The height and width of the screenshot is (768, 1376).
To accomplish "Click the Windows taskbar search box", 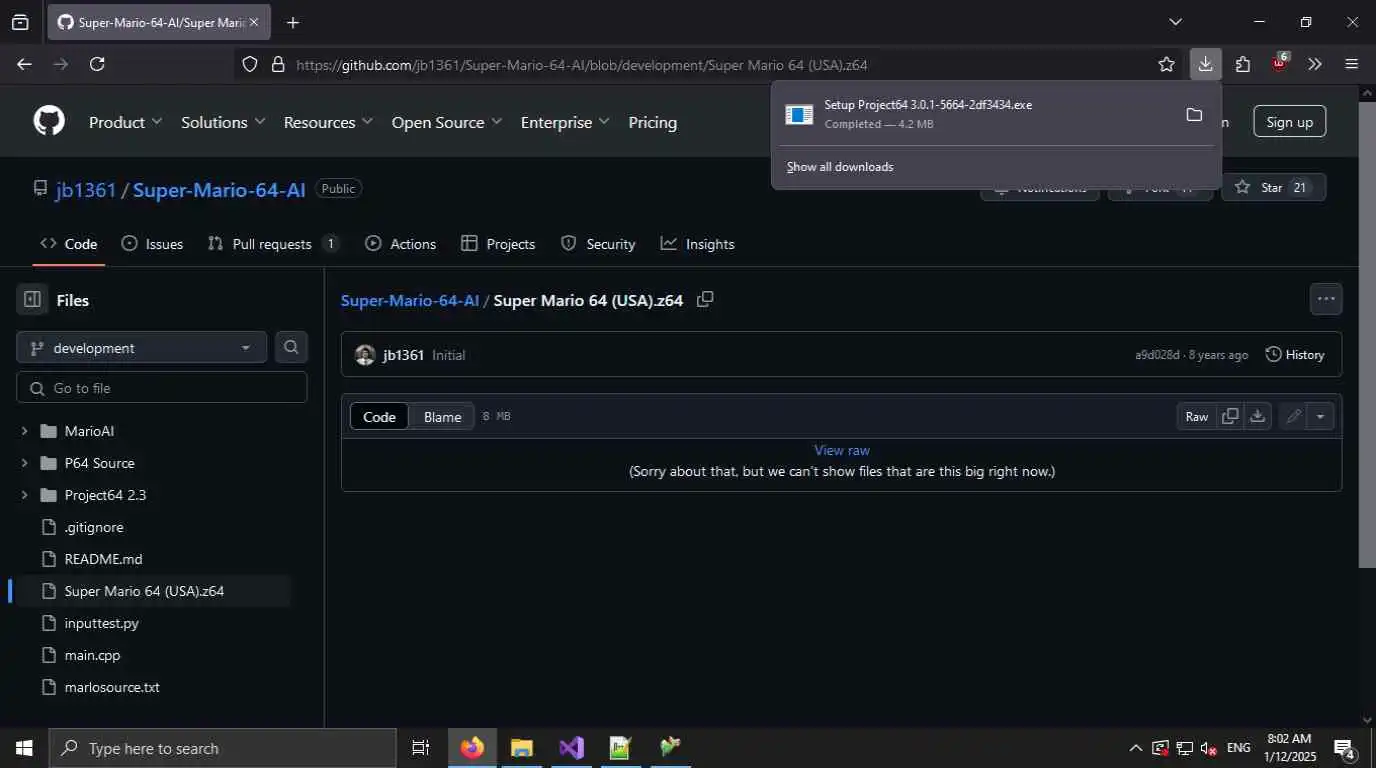I will point(222,748).
